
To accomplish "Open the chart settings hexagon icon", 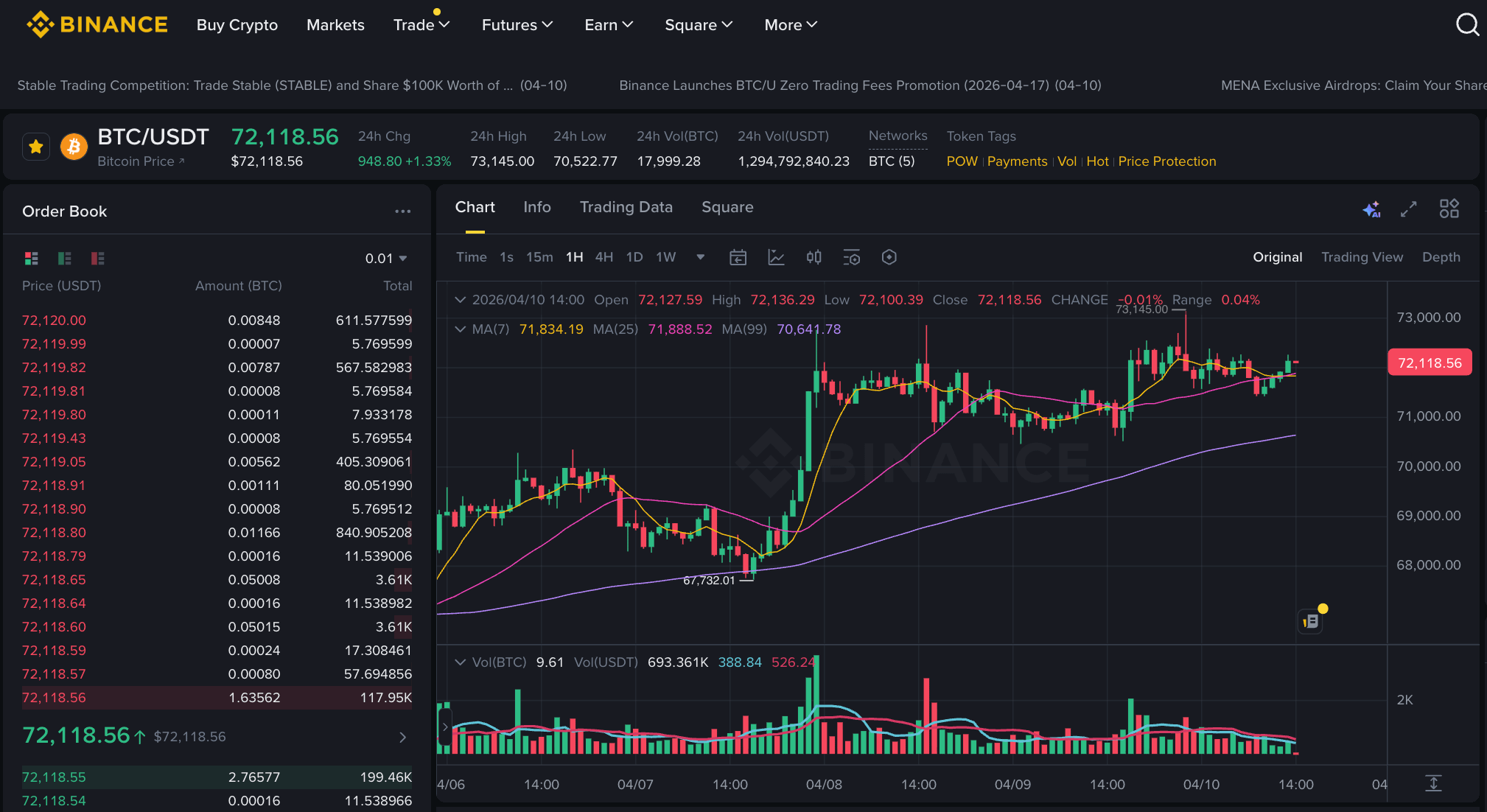I will pyautogui.click(x=889, y=257).
